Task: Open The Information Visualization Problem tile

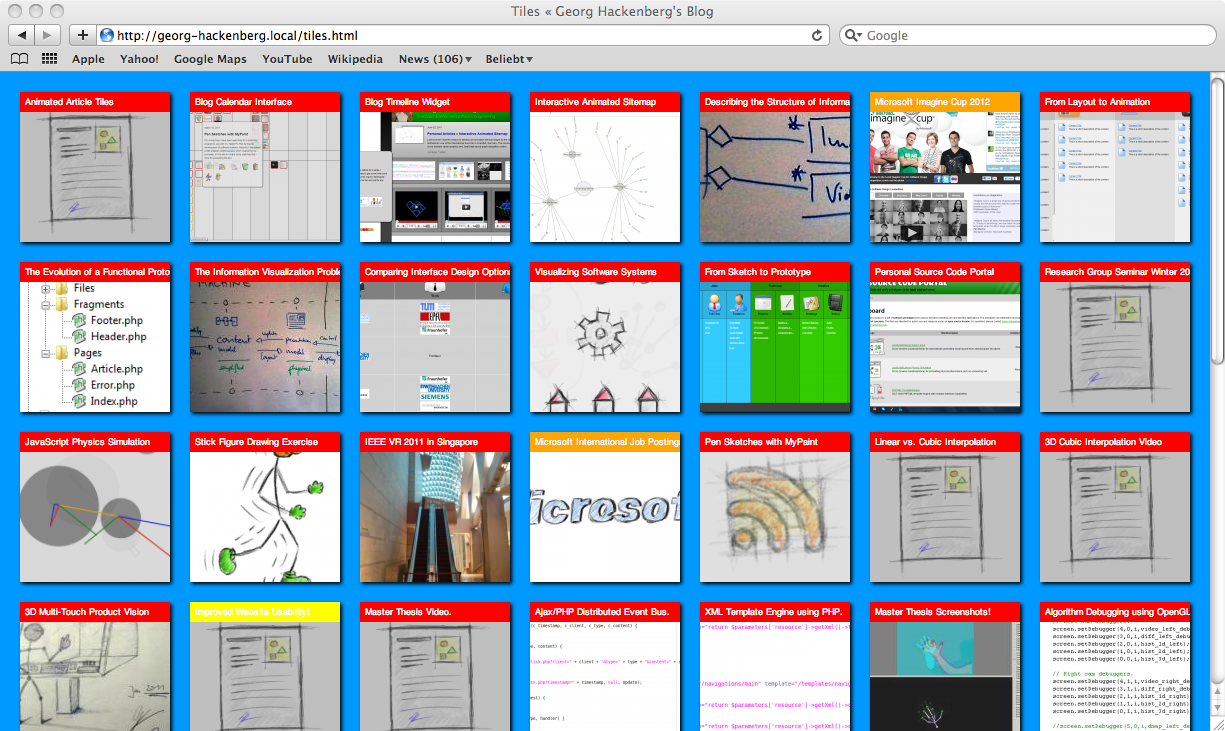Action: pos(265,337)
